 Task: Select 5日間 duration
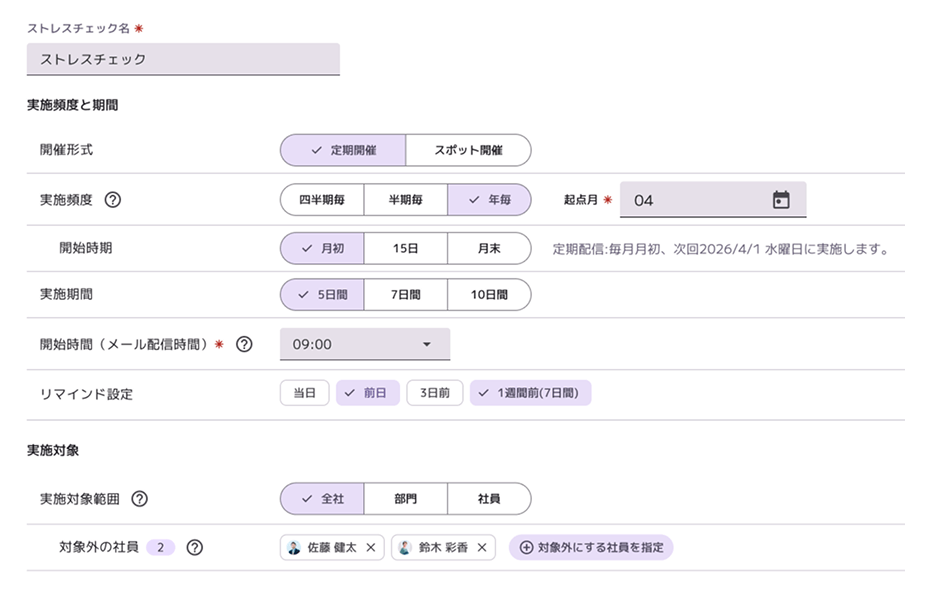pyautogui.click(x=322, y=295)
